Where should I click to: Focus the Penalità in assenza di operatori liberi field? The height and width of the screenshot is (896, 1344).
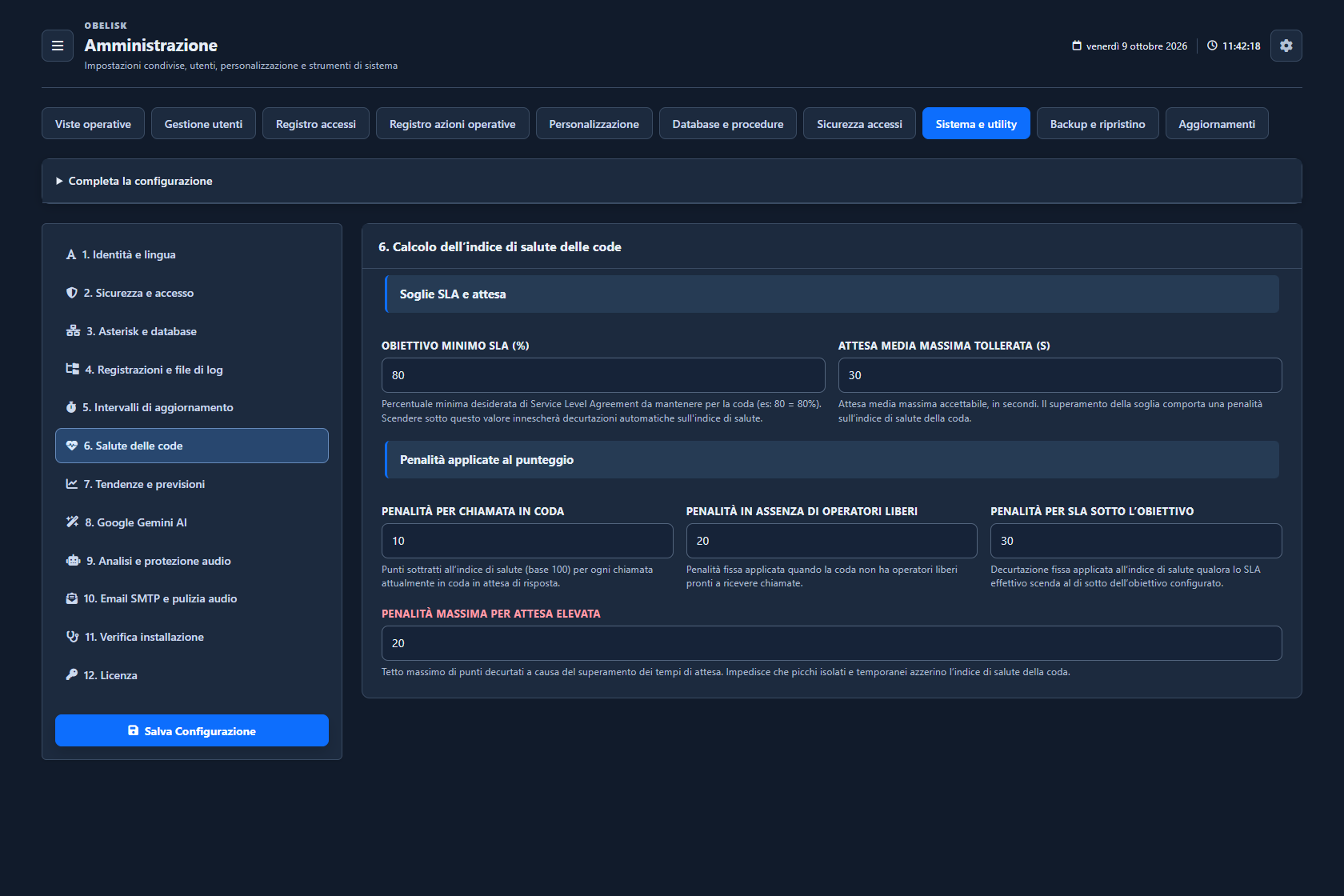tap(832, 541)
